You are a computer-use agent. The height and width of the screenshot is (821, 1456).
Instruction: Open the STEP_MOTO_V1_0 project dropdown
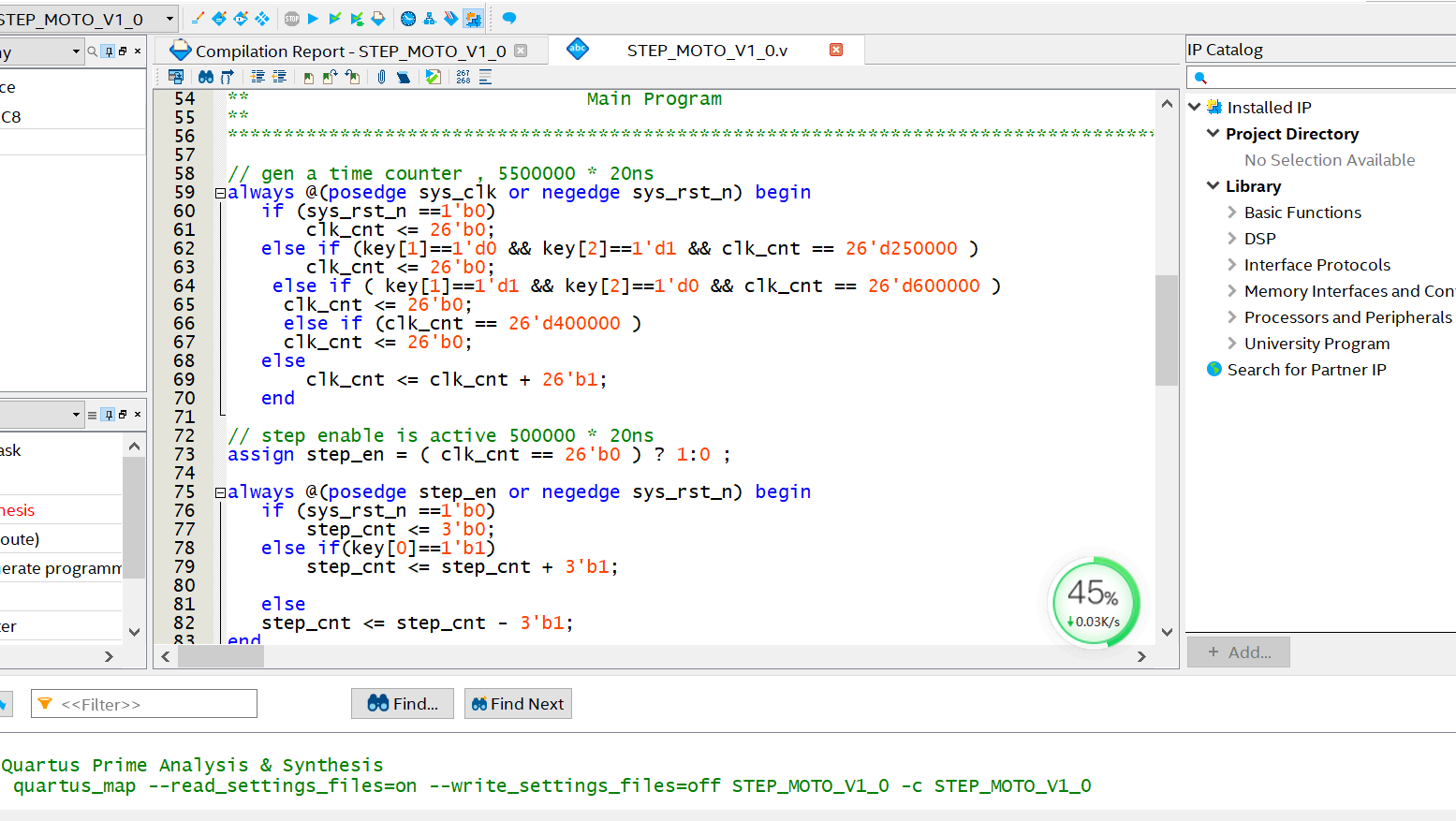[169, 18]
